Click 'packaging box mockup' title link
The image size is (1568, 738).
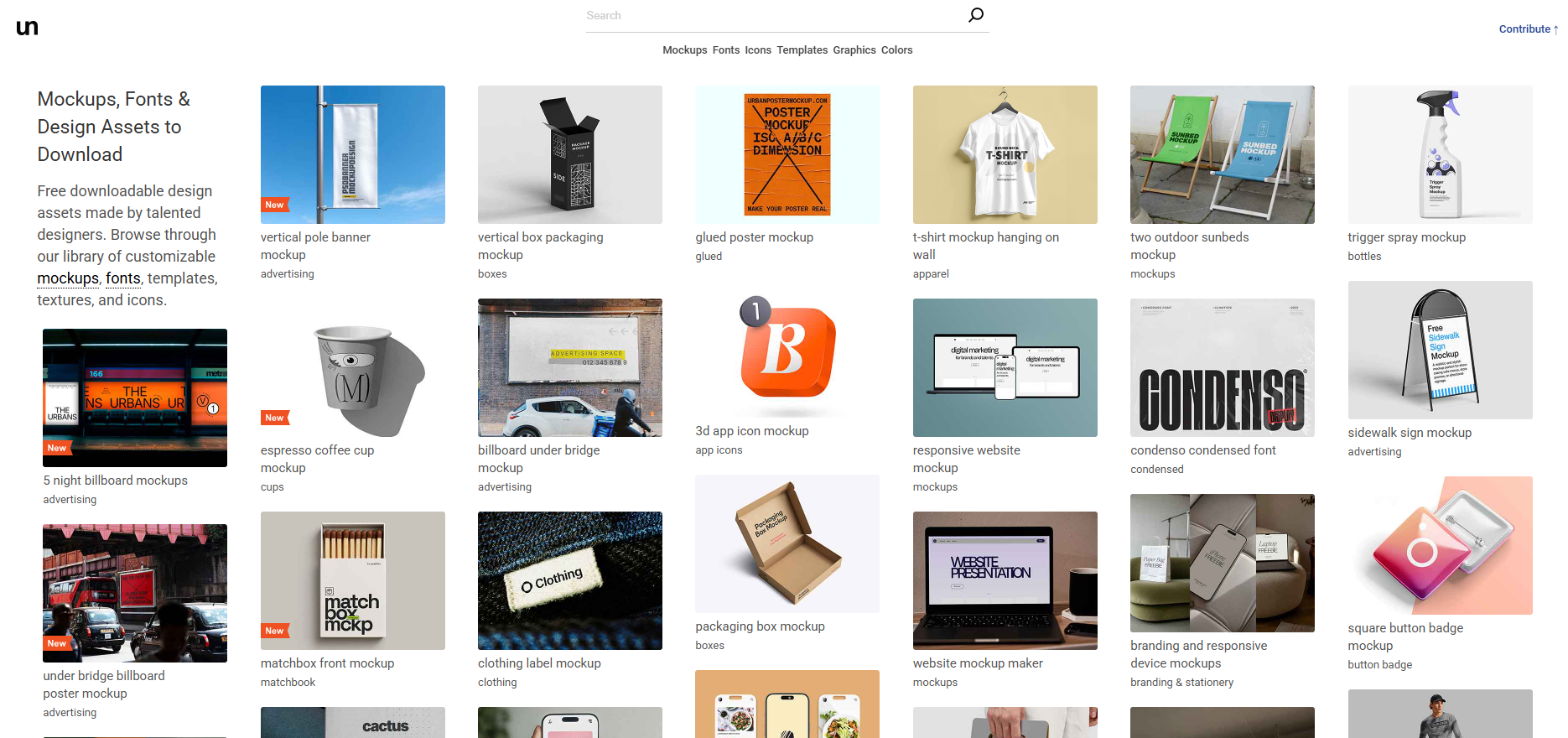(x=761, y=626)
